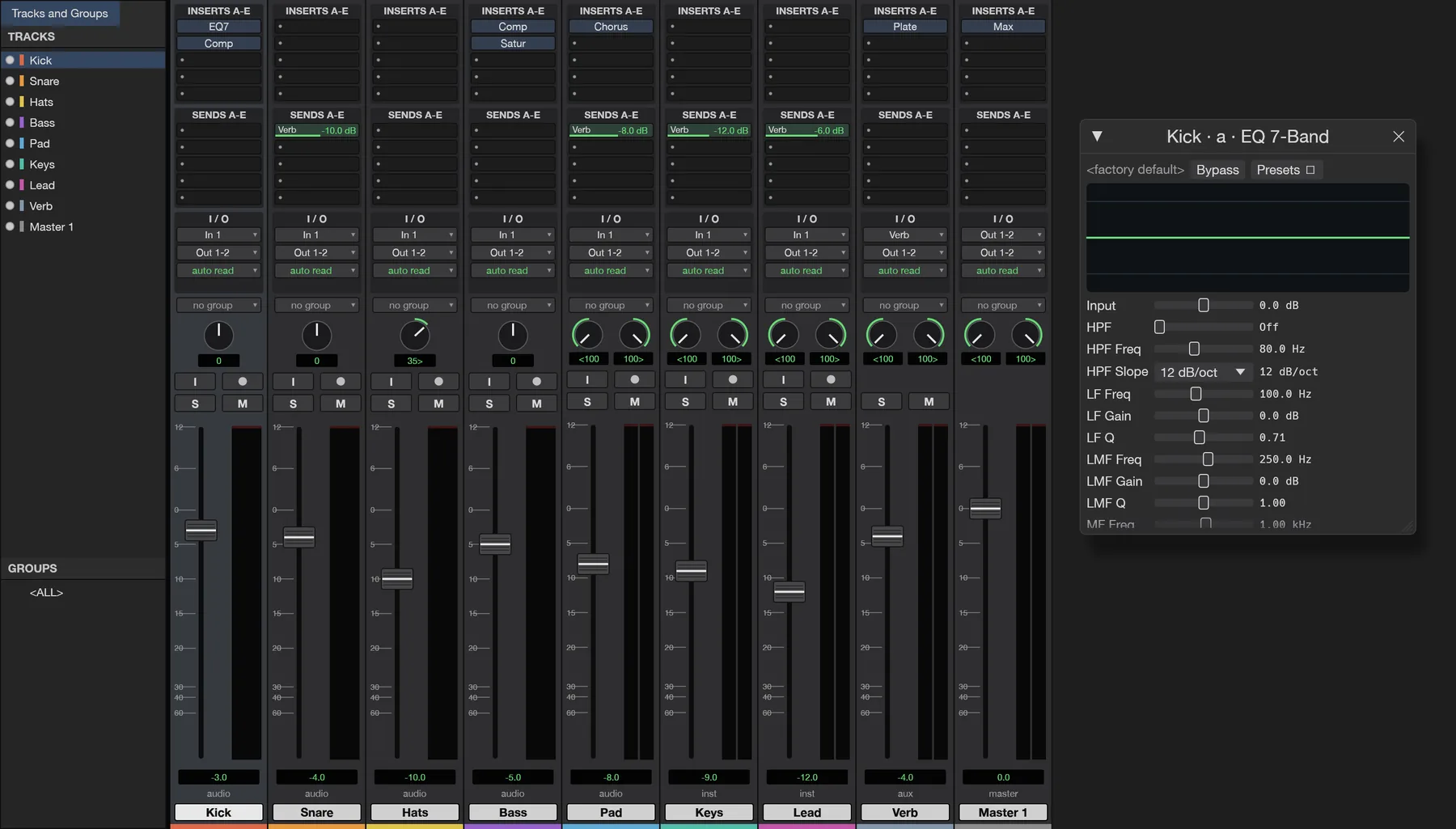Mute the Snare channel
The height and width of the screenshot is (829, 1456).
(341, 404)
